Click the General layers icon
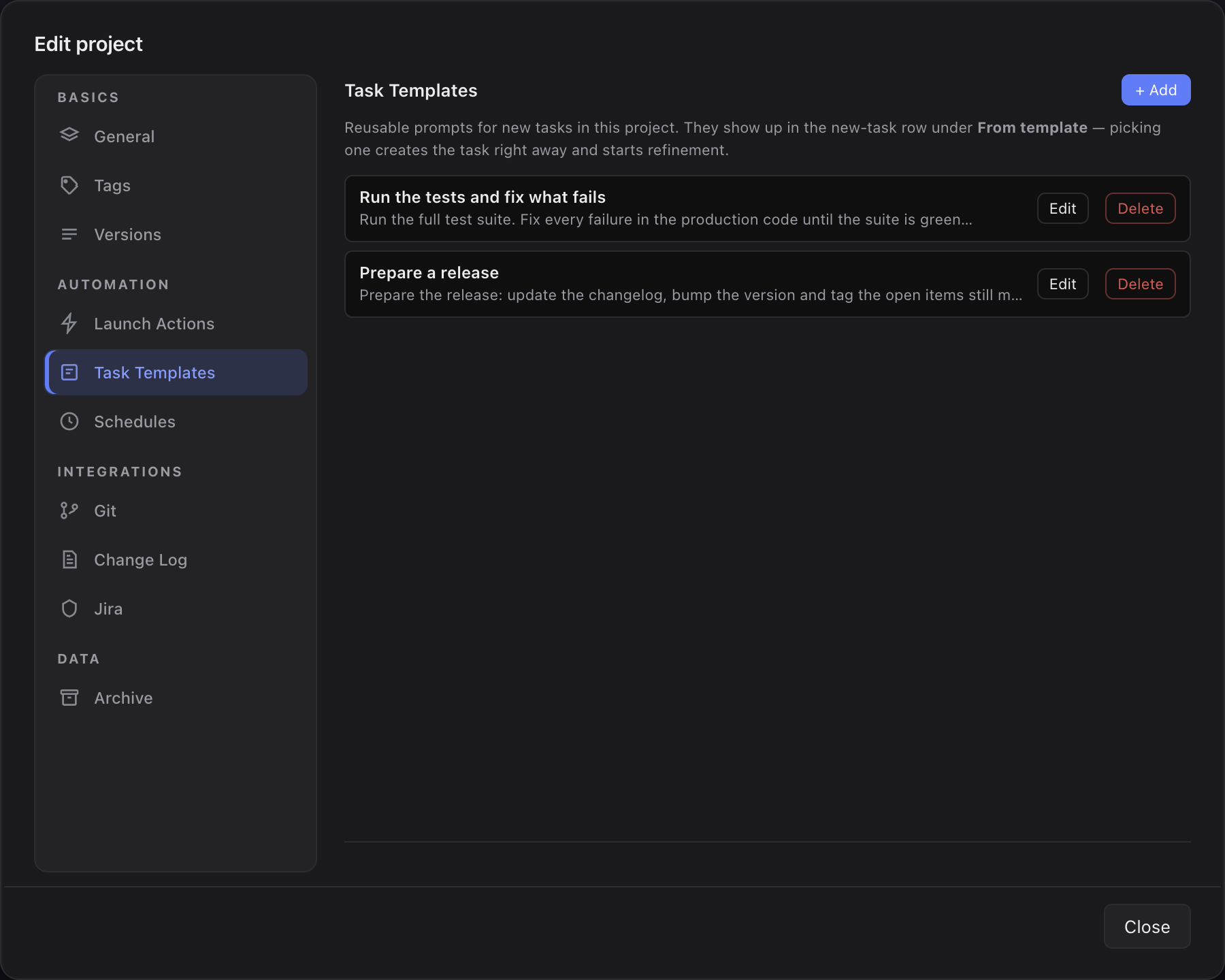 69,135
